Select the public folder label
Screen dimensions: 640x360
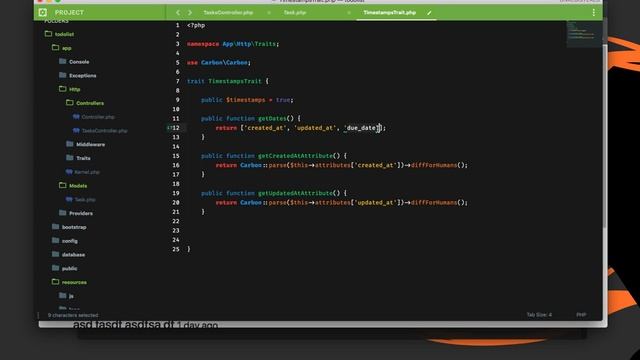tap(69, 269)
